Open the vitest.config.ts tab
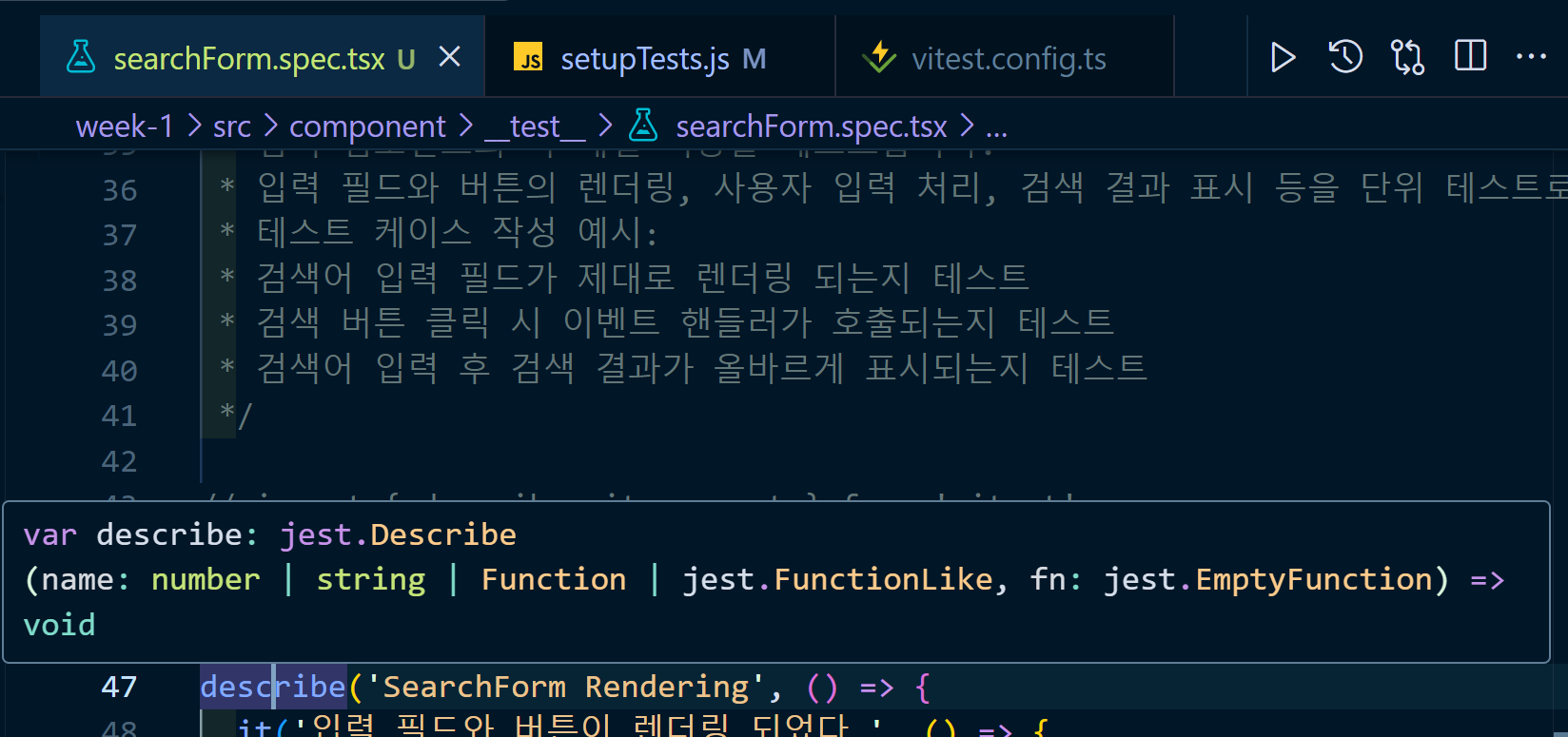The width and height of the screenshot is (1568, 737). point(1005,58)
